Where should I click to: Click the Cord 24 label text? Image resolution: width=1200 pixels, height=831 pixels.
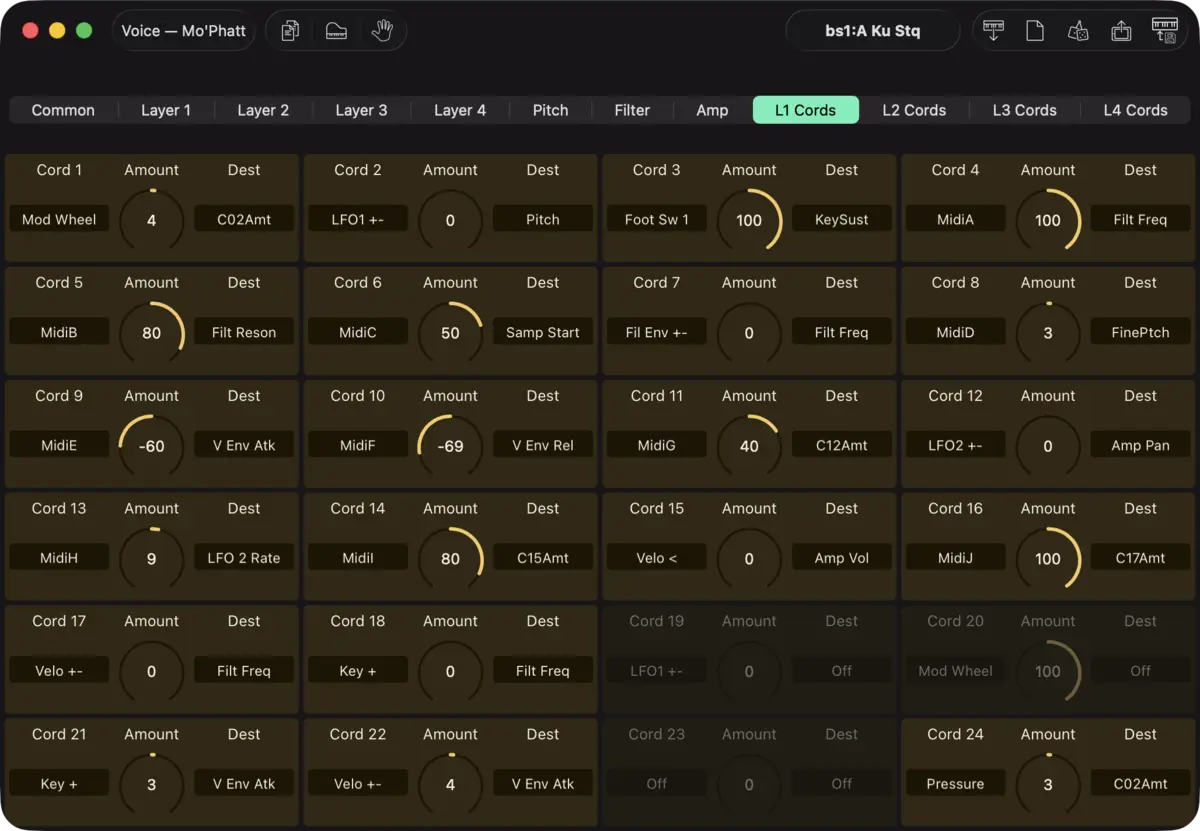(955, 734)
